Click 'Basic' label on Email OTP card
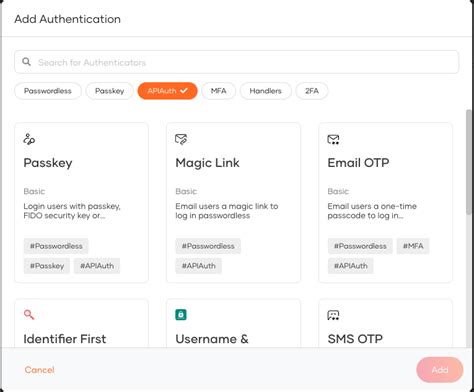Image resolution: width=474 pixels, height=392 pixels. point(338,191)
